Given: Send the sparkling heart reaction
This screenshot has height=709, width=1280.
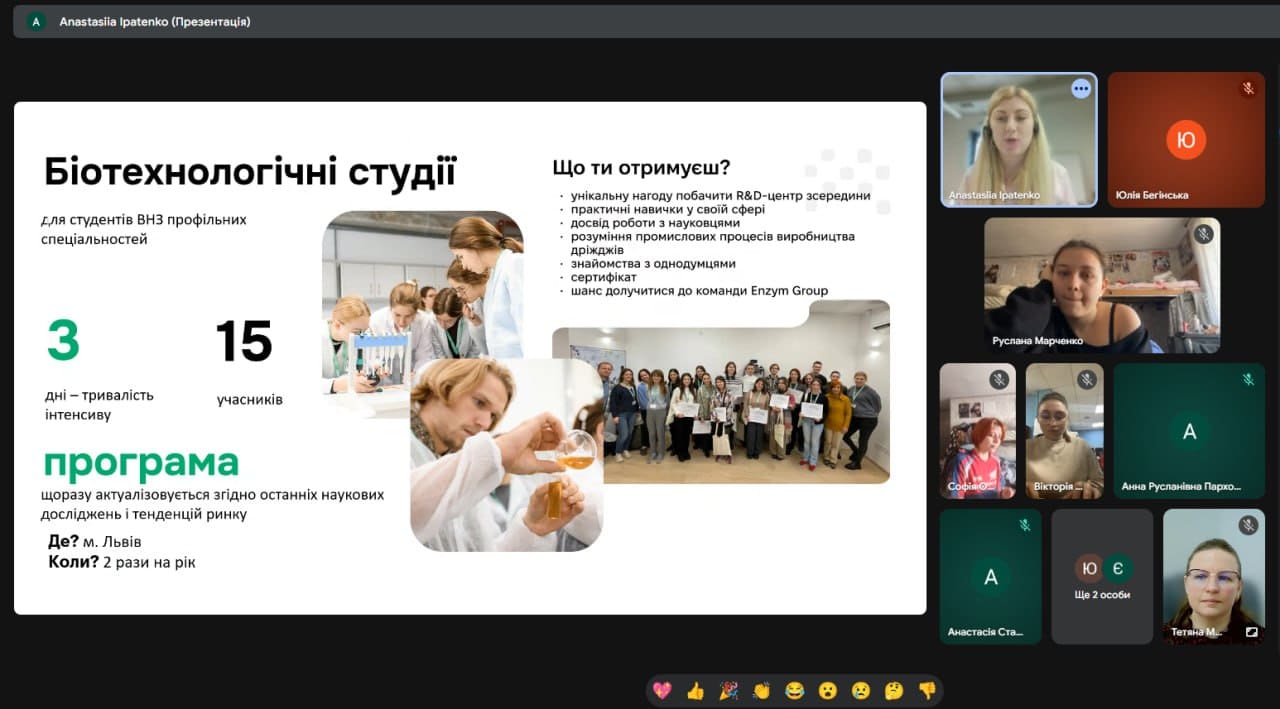Looking at the screenshot, I should point(662,690).
